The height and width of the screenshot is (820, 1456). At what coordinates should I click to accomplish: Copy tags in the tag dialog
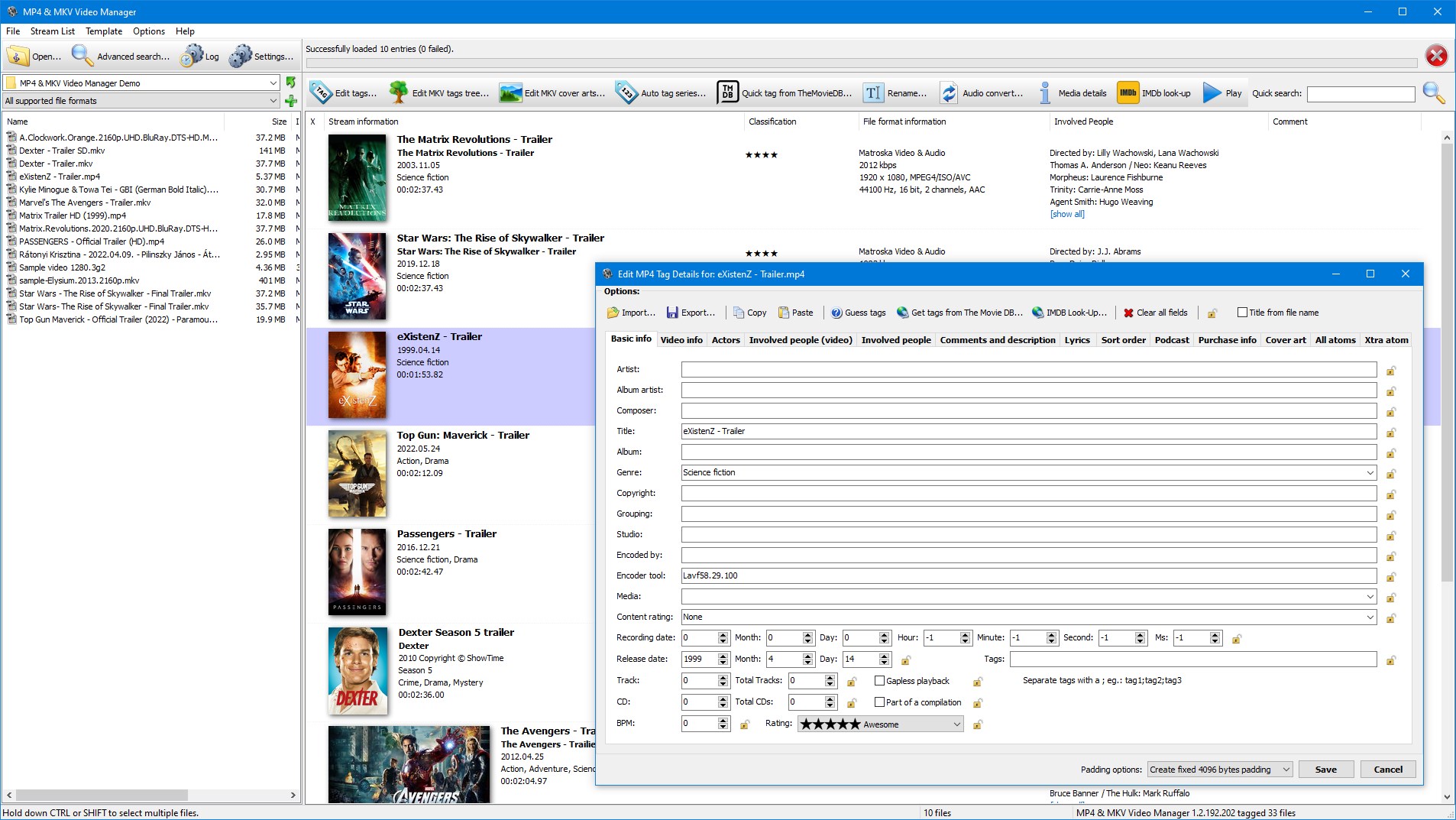(x=749, y=313)
